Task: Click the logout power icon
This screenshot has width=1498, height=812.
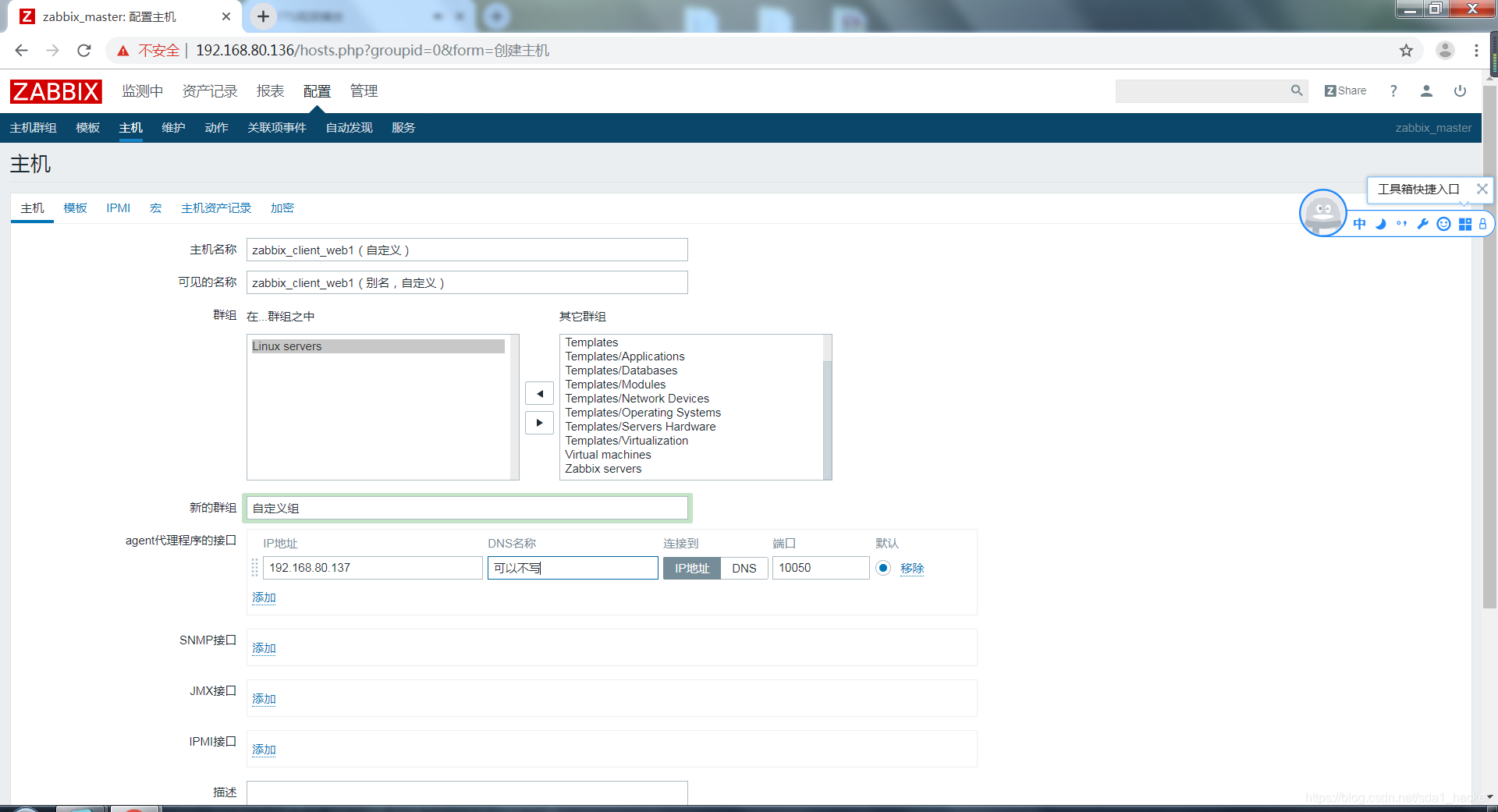Action: [1460, 90]
